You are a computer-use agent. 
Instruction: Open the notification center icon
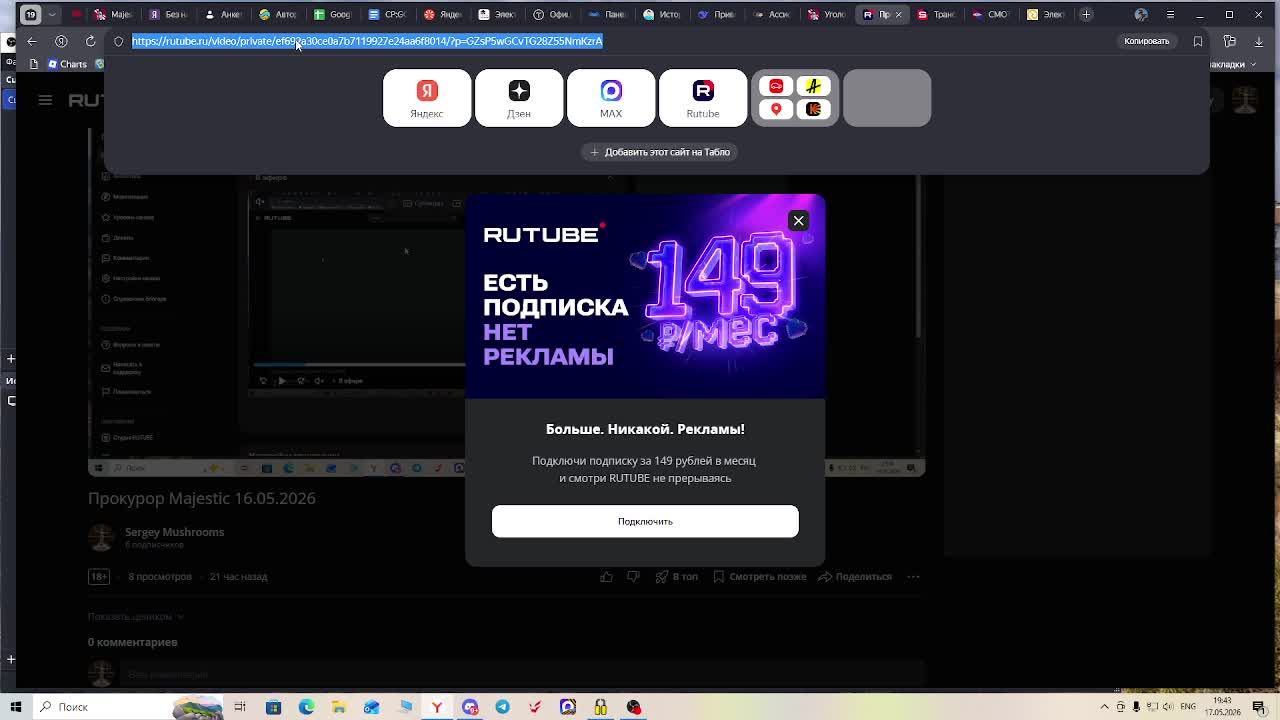pyautogui.click(x=1259, y=707)
